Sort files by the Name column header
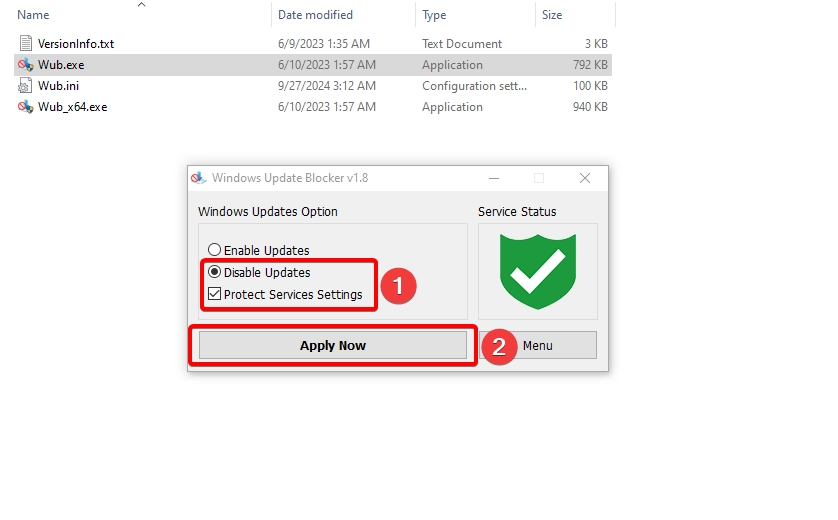This screenshot has width=838, height=520. (x=33, y=15)
